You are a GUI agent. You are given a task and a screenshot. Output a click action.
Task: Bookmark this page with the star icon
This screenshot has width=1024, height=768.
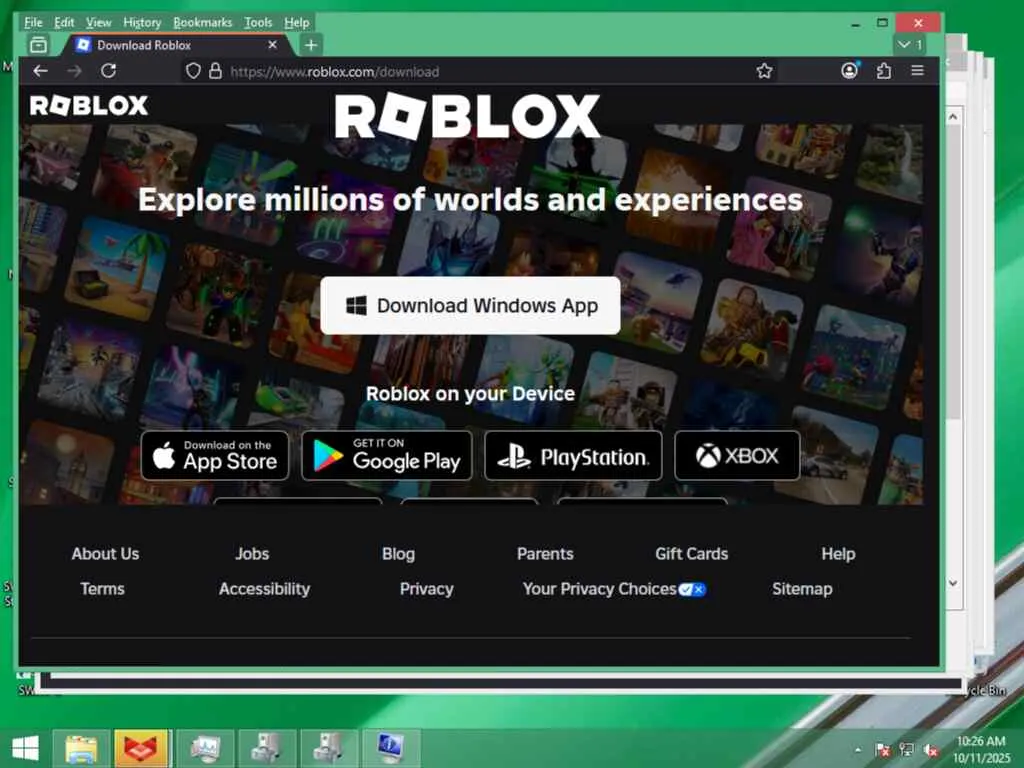(x=764, y=71)
